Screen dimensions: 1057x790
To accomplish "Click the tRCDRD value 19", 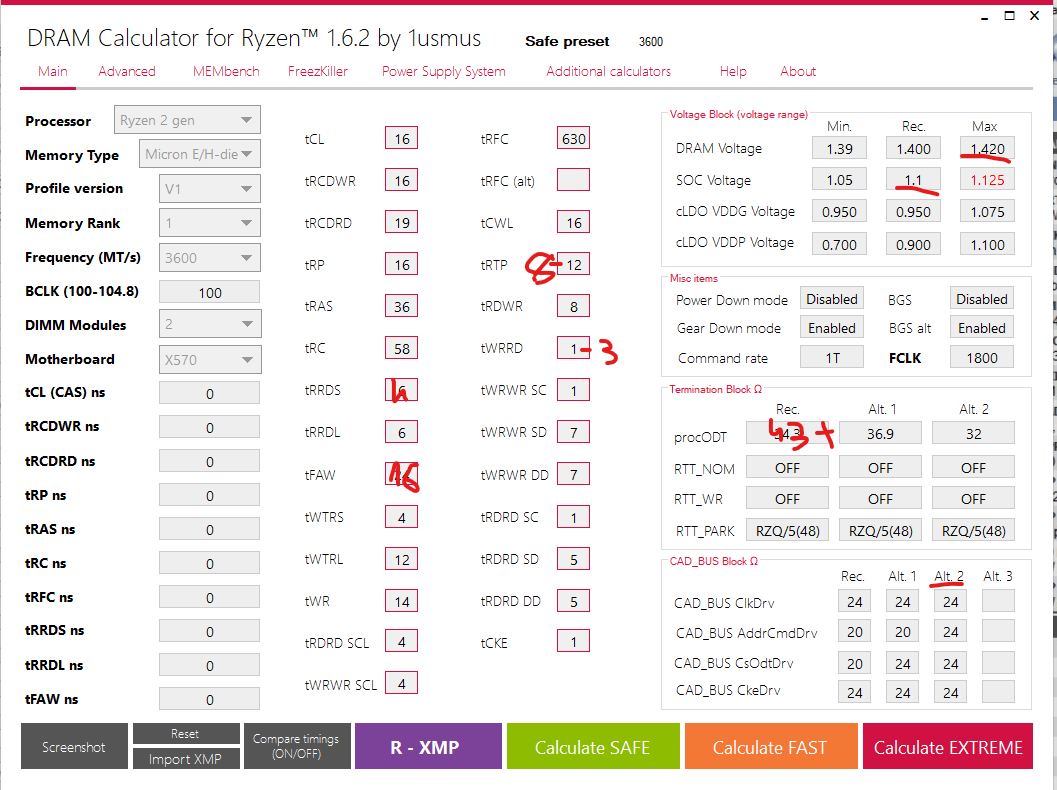I will click(402, 222).
